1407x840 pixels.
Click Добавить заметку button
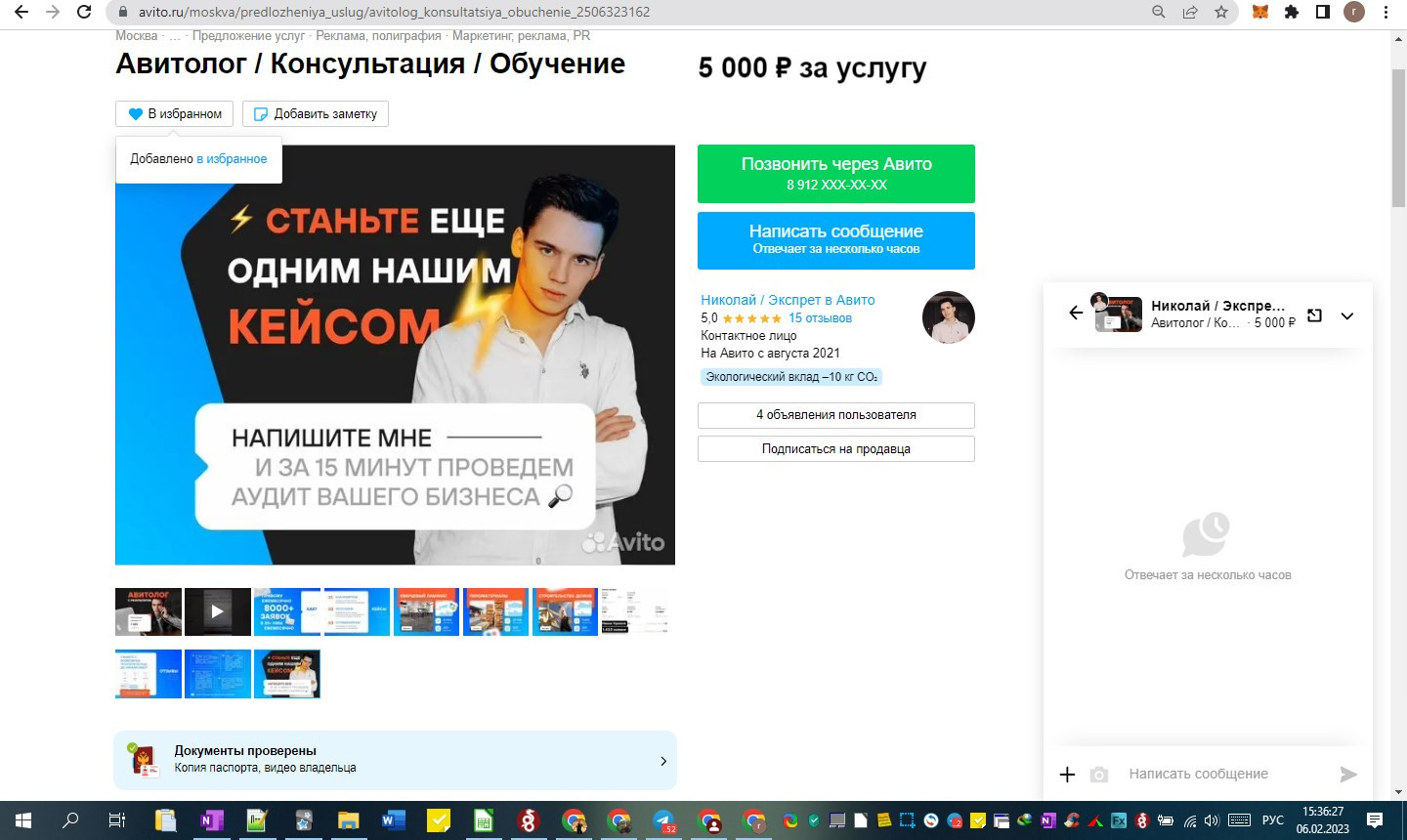[316, 114]
